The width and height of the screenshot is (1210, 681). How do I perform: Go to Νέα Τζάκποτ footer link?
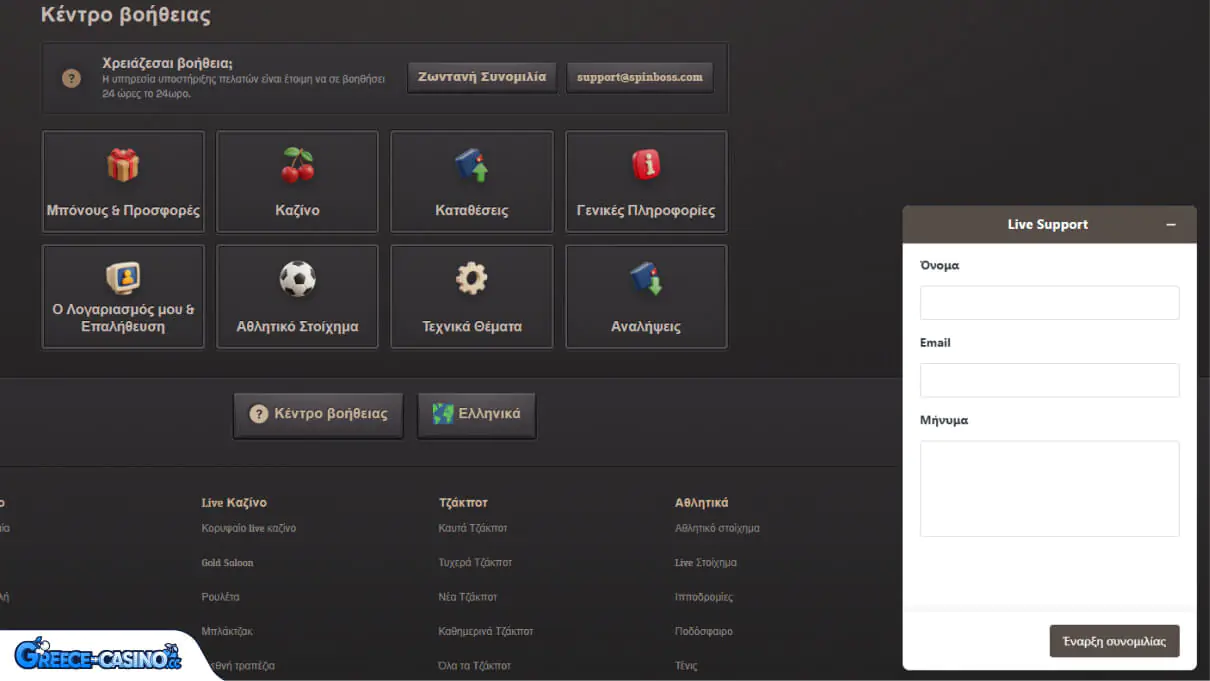click(468, 597)
